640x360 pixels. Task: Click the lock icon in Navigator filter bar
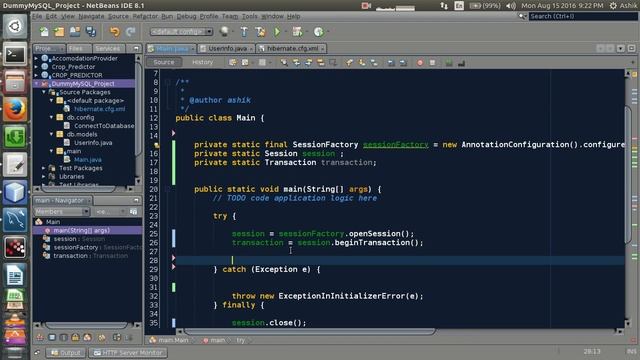[75, 338]
